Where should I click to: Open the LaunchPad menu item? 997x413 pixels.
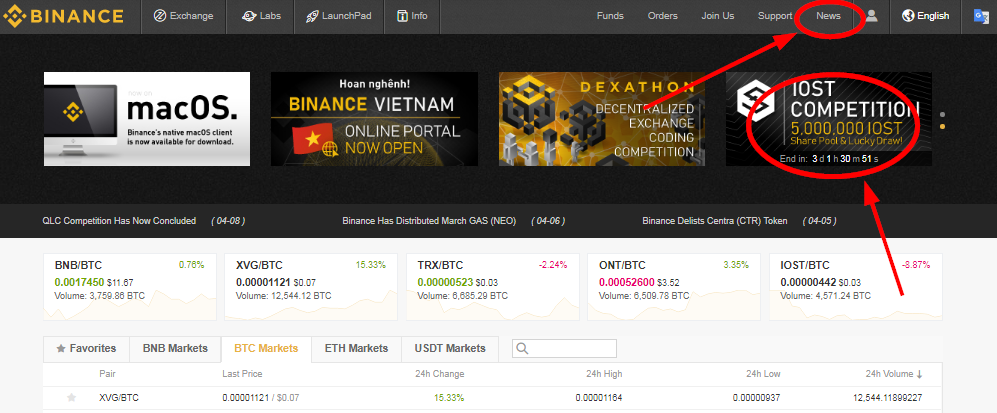[338, 16]
